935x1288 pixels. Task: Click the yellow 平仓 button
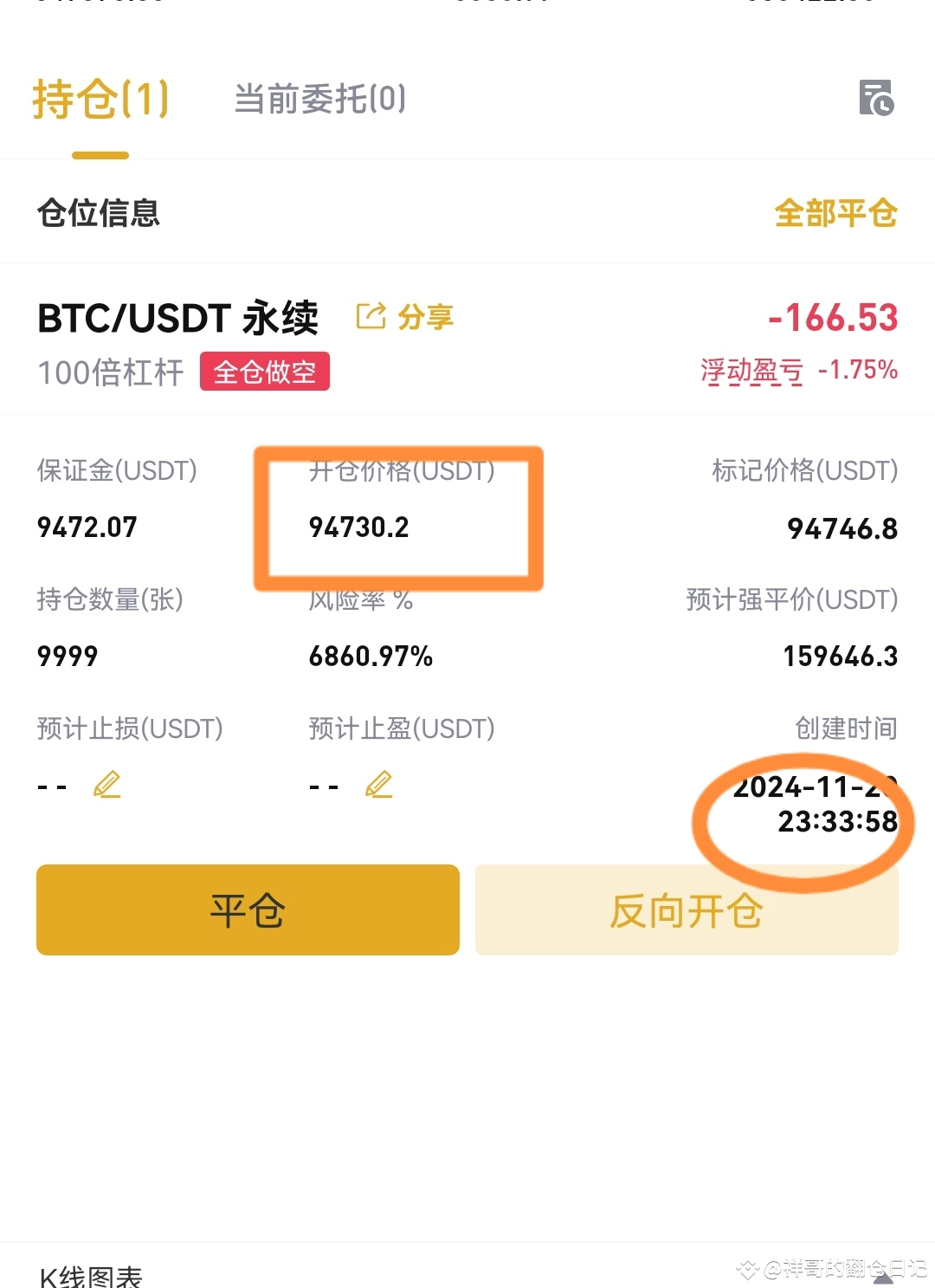(248, 909)
